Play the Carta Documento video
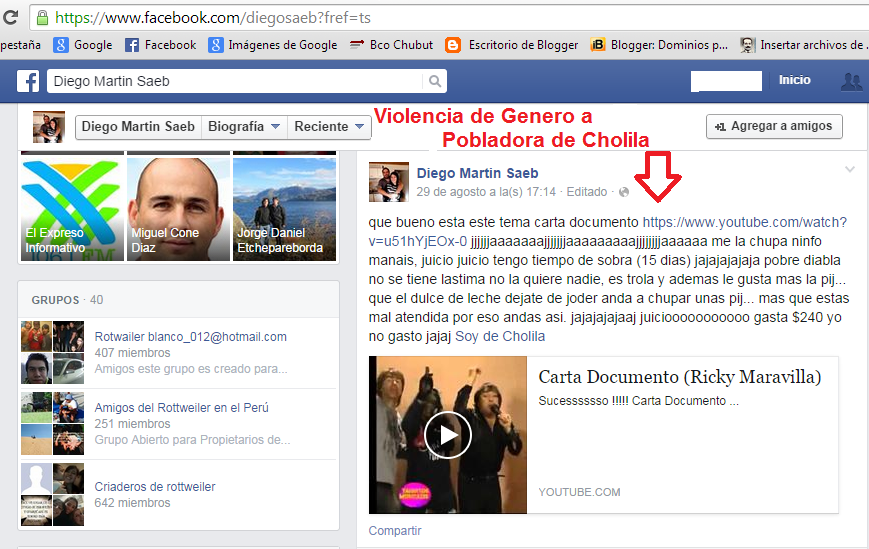 [448, 435]
